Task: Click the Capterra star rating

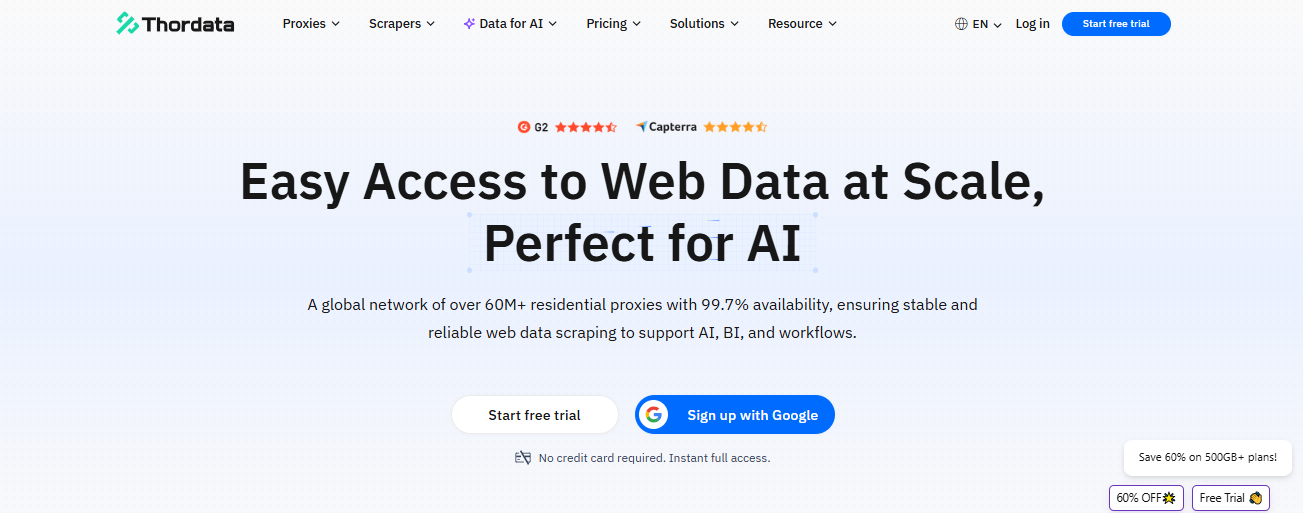Action: (x=735, y=127)
